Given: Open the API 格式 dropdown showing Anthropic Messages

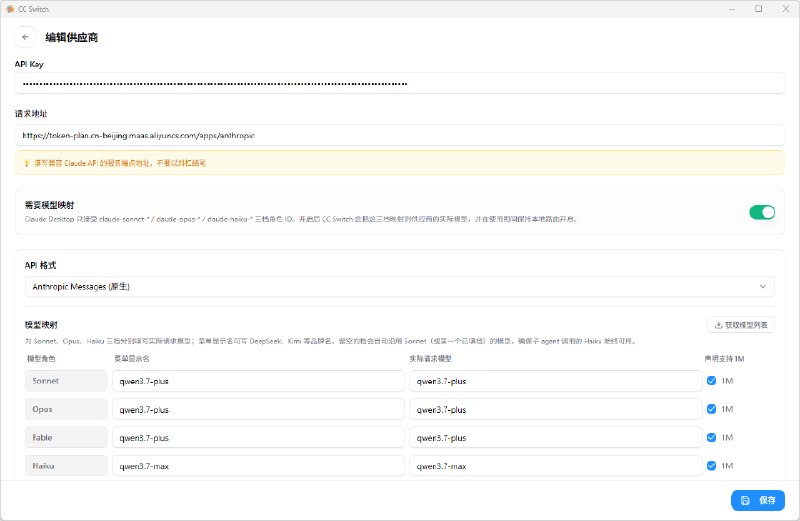Looking at the screenshot, I should click(x=399, y=287).
